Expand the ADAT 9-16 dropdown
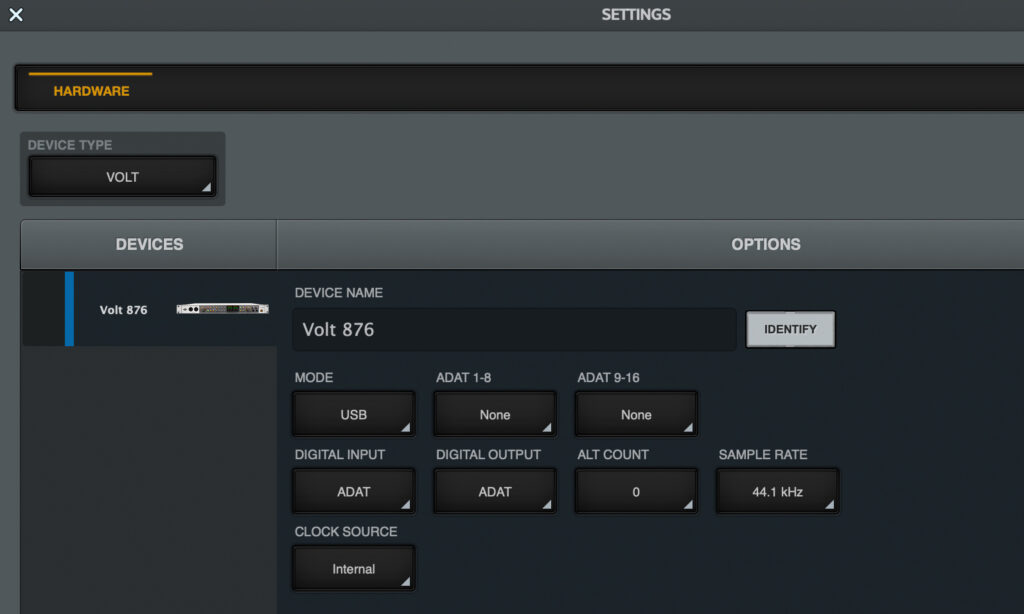 point(636,414)
